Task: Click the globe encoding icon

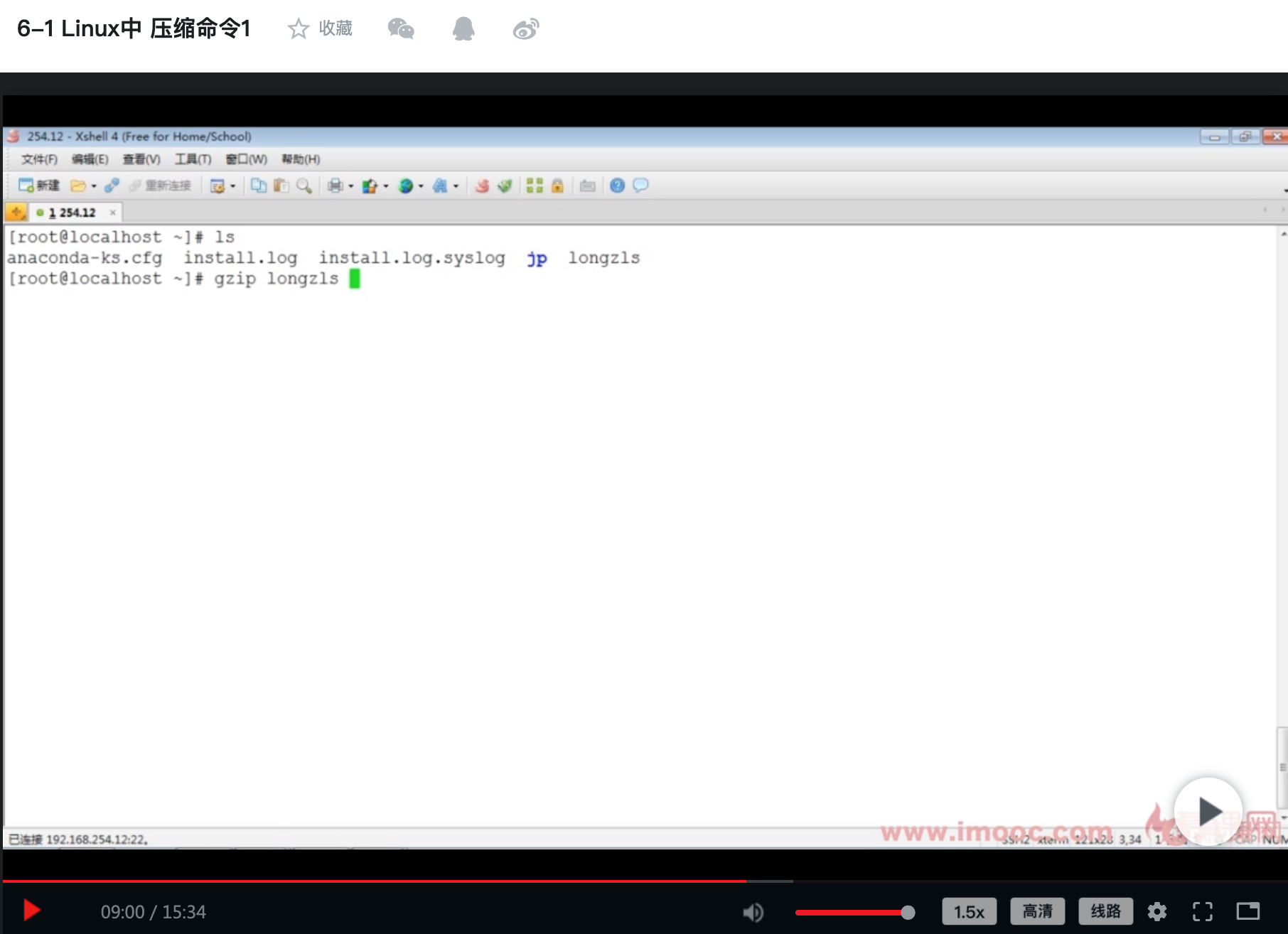Action: [405, 186]
